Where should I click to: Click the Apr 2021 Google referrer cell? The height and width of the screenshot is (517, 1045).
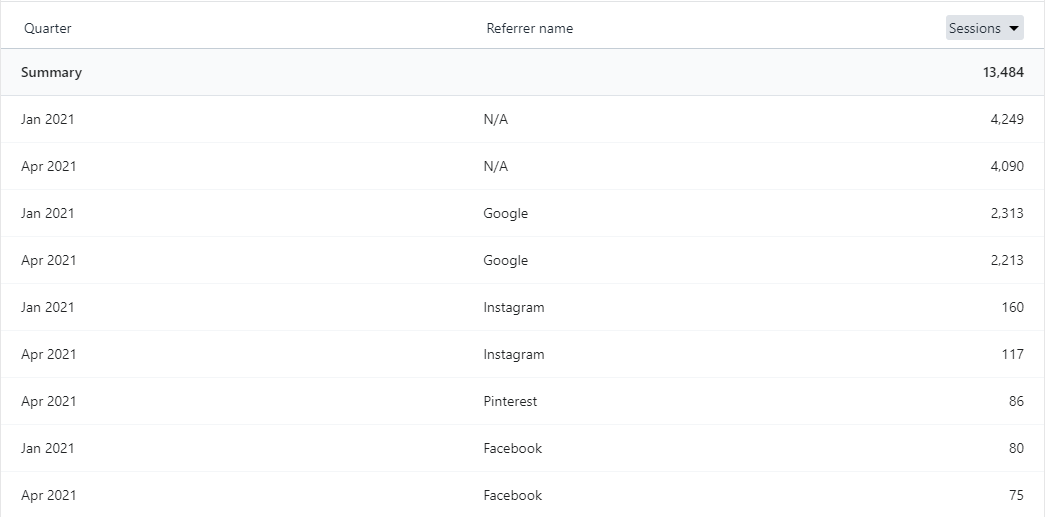point(505,260)
